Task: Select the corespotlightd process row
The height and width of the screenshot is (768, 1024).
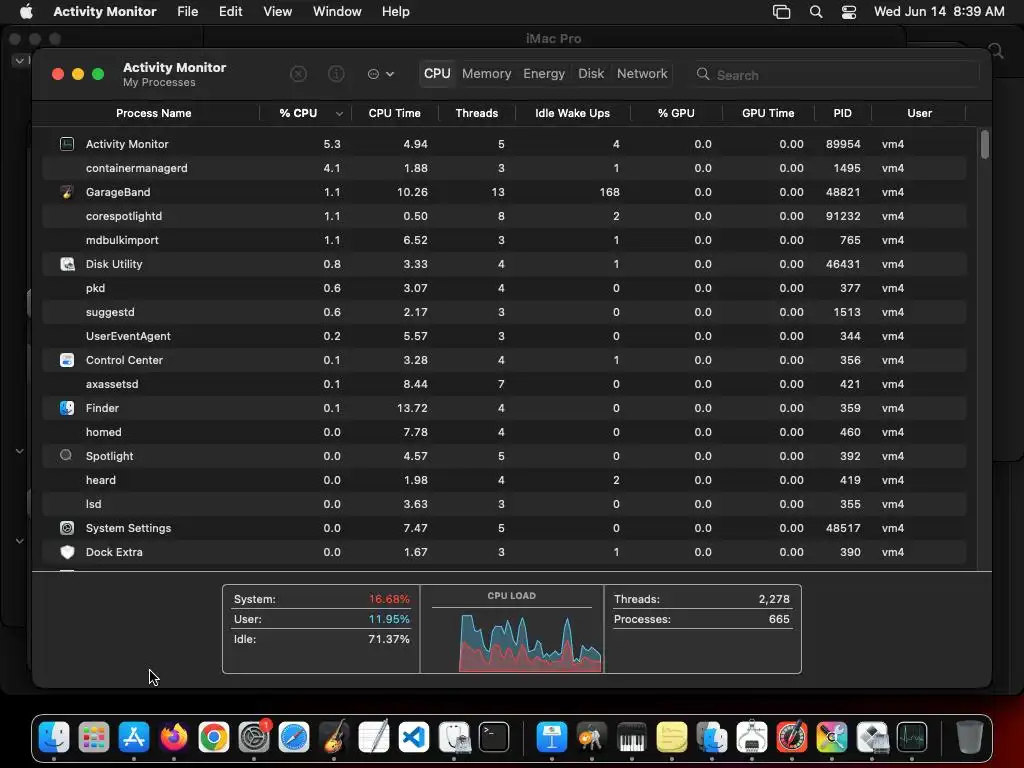Action: pyautogui.click(x=504, y=216)
